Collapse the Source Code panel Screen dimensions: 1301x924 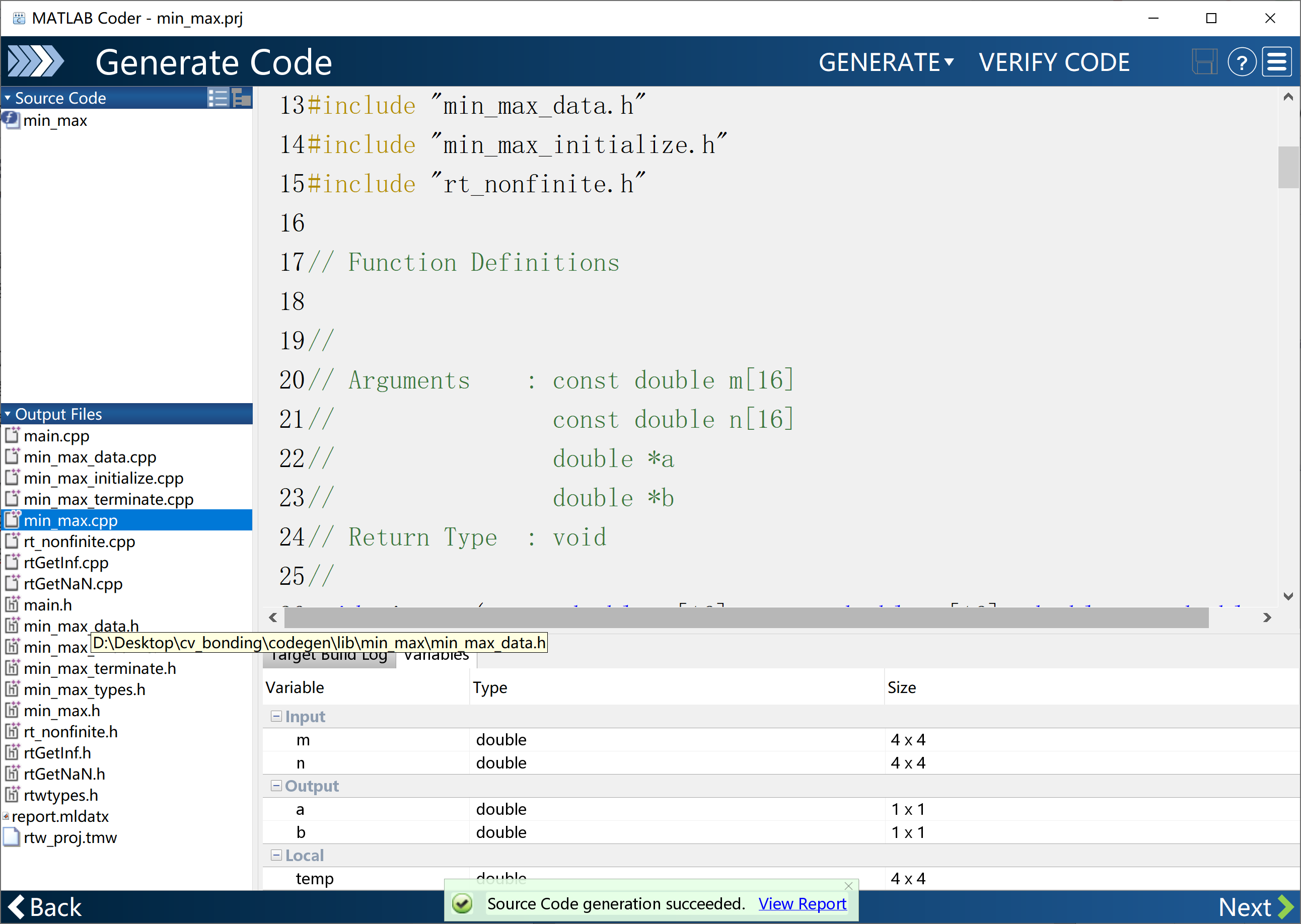8,98
